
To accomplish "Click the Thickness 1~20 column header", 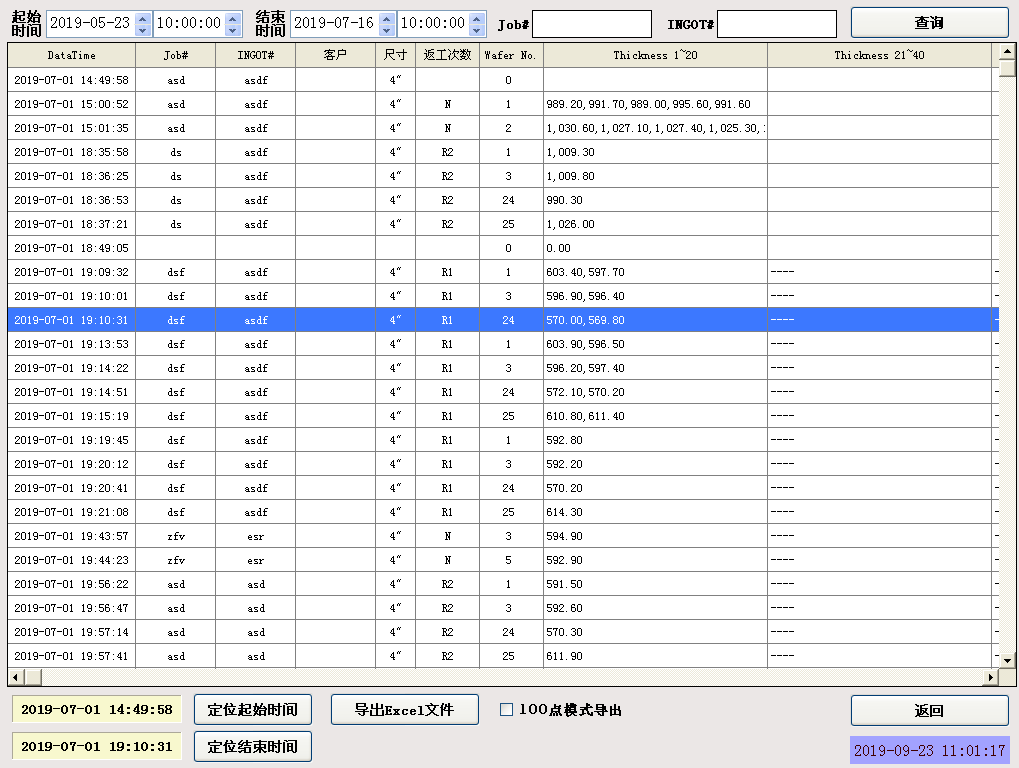I will [x=655, y=55].
